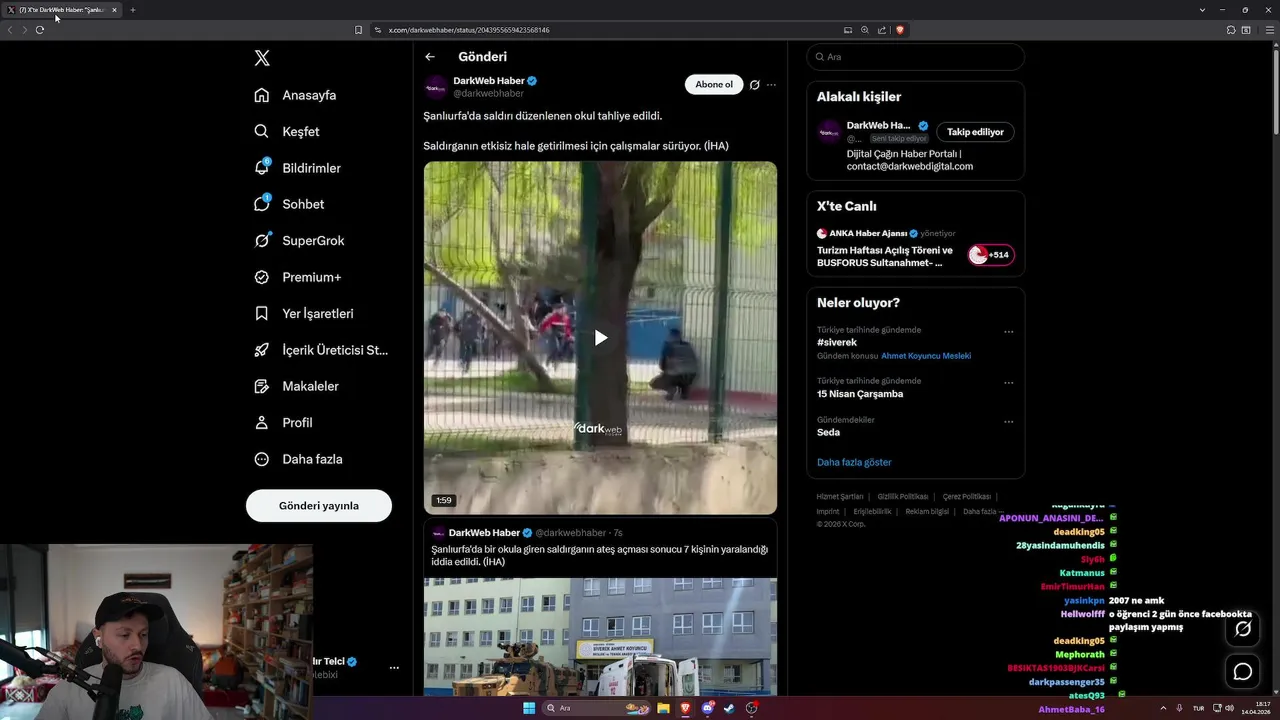This screenshot has height=720, width=1280.
Task: Open the post's three-dot more menu
Action: 771,85
